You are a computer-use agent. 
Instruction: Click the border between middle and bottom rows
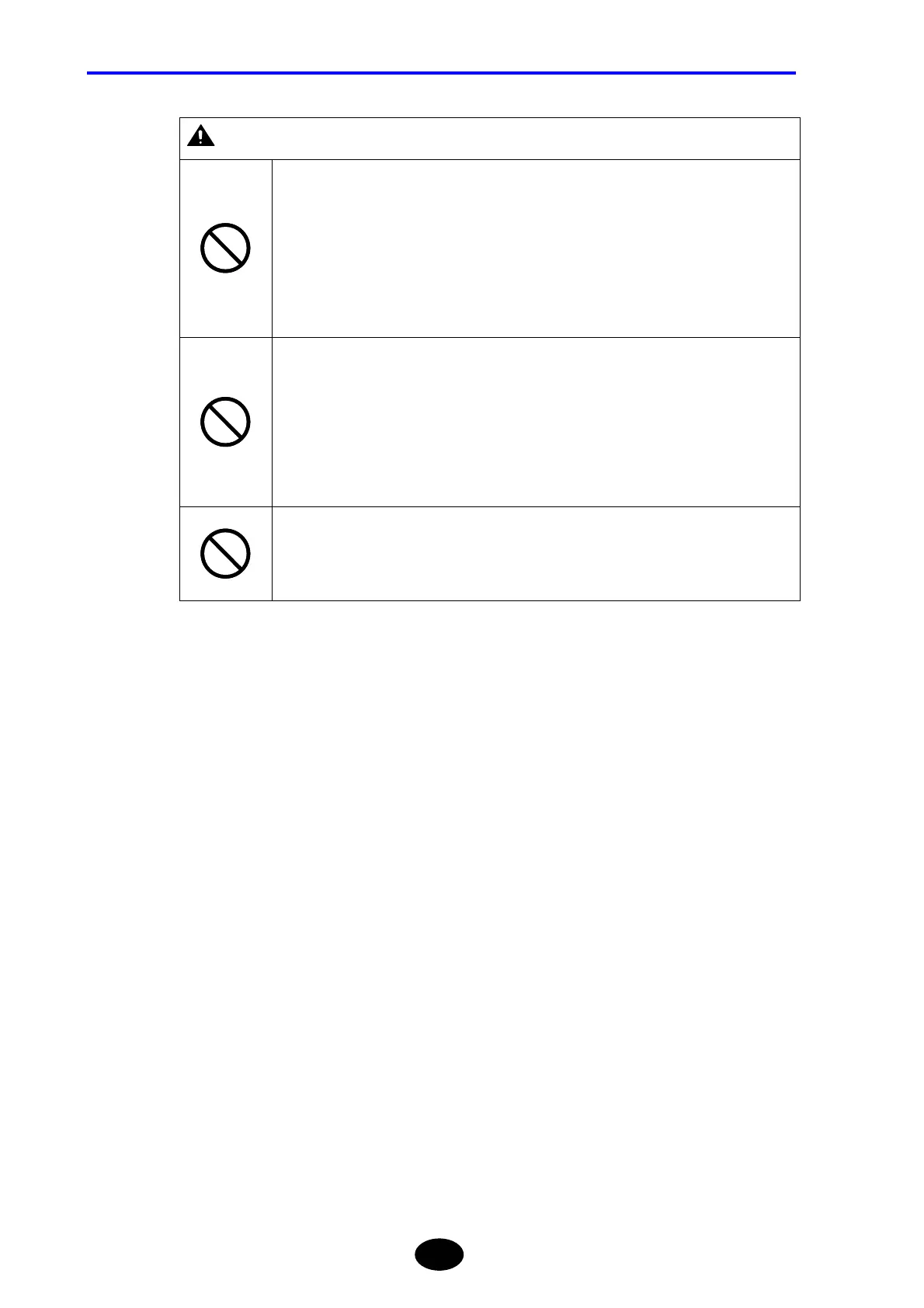(490, 506)
